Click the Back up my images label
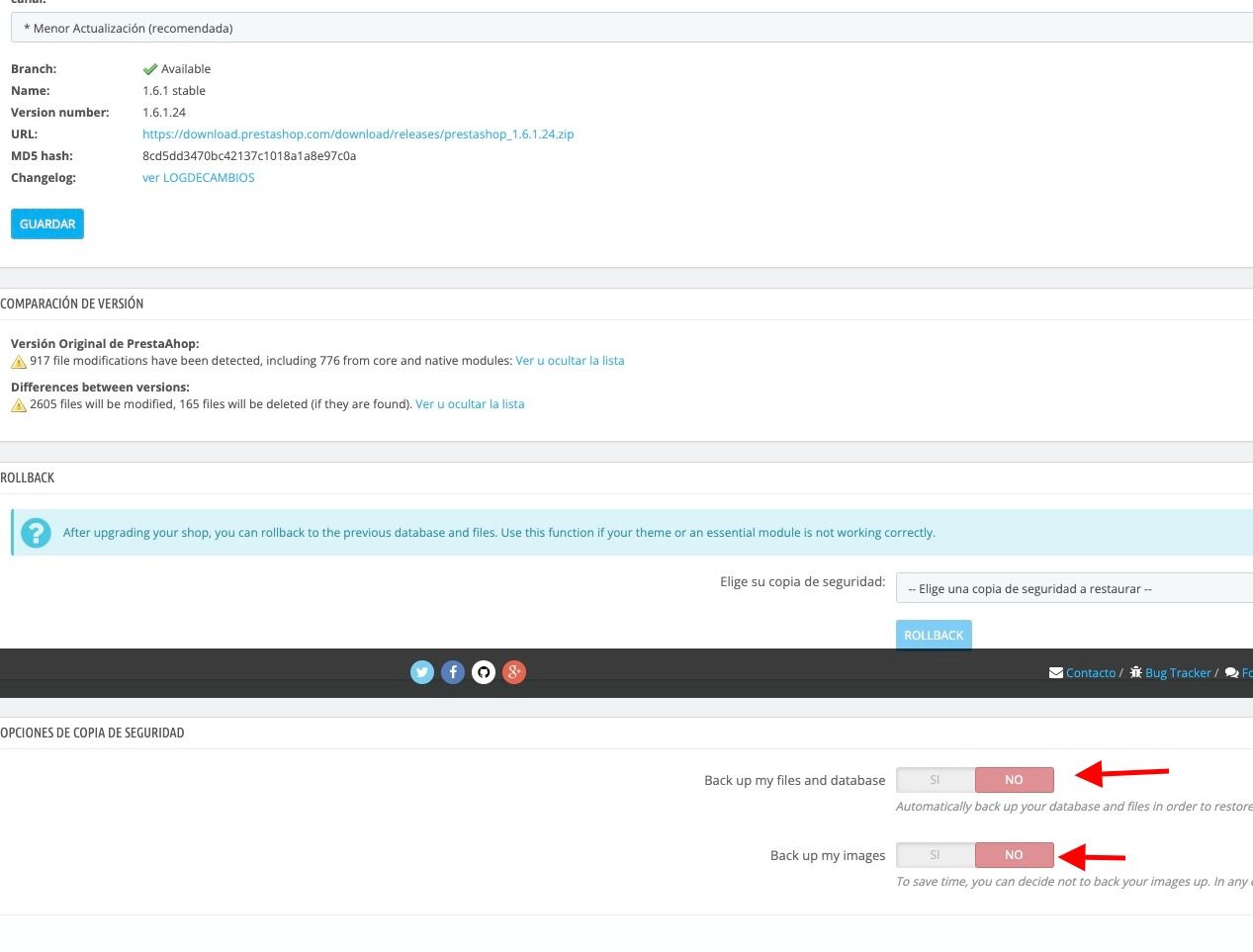 coord(828,855)
